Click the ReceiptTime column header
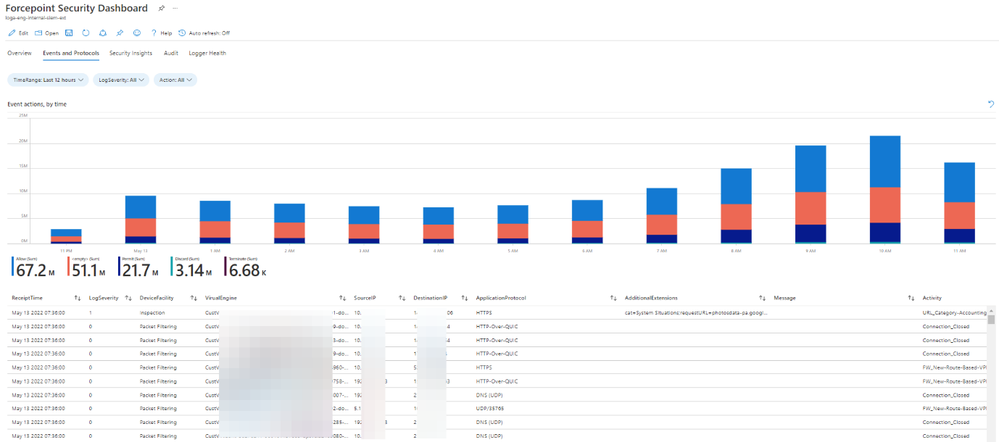 pos(27,297)
